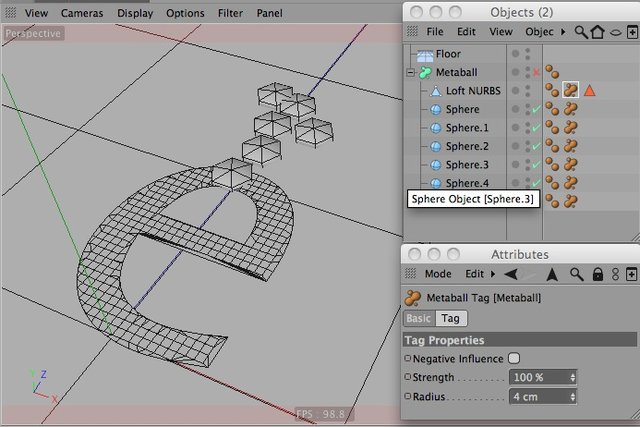640x427 pixels.
Task: Toggle the lock icon in Attributes panel
Action: point(598,274)
